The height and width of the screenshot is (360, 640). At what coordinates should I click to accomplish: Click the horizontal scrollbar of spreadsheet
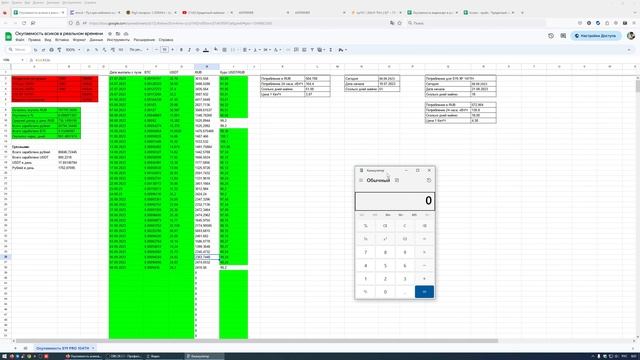click(x=257, y=340)
